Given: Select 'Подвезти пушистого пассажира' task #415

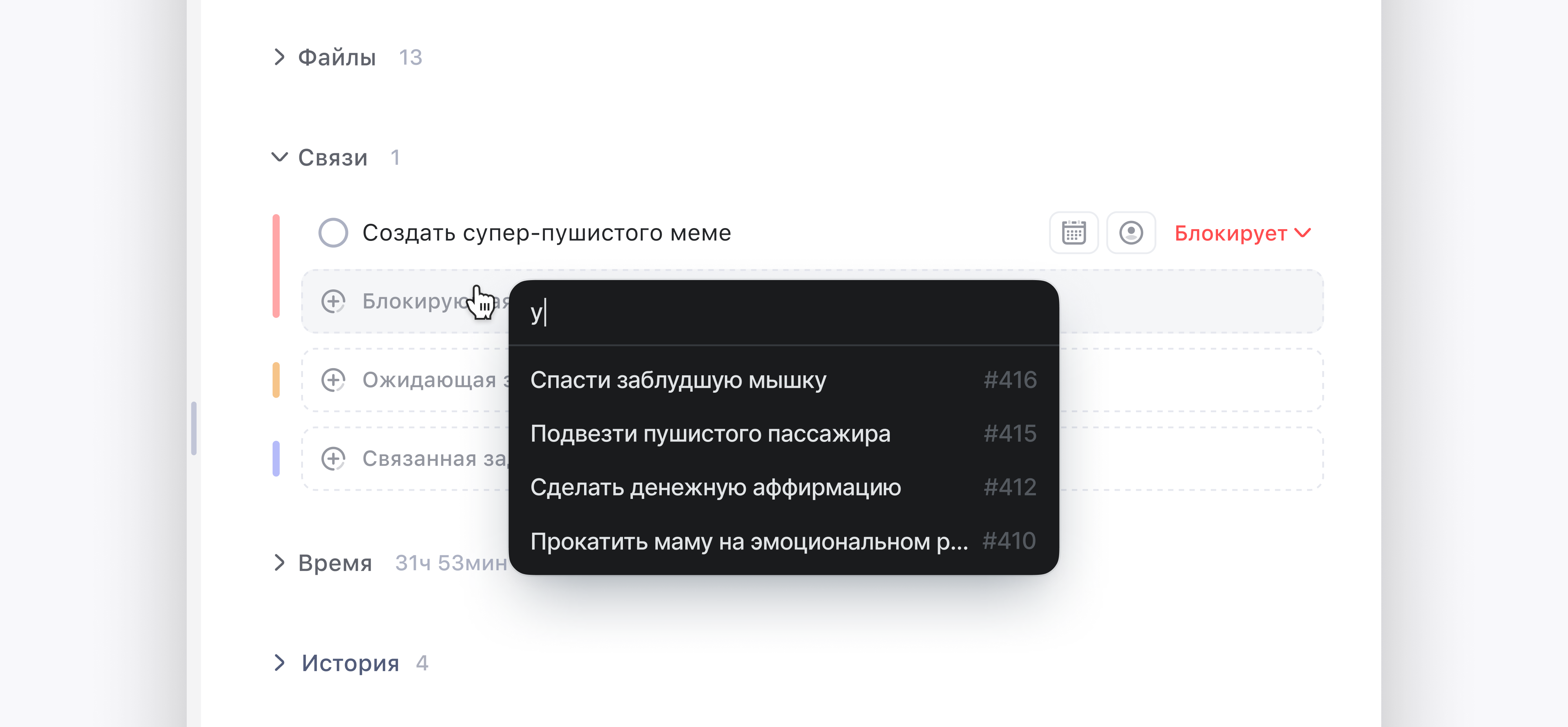Looking at the screenshot, I should coord(783,433).
